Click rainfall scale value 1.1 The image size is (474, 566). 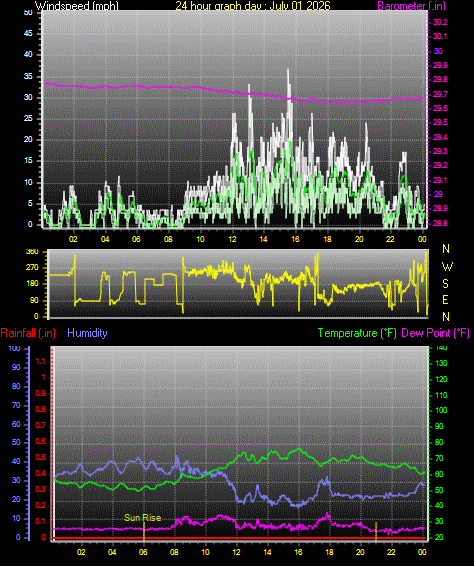(40, 361)
